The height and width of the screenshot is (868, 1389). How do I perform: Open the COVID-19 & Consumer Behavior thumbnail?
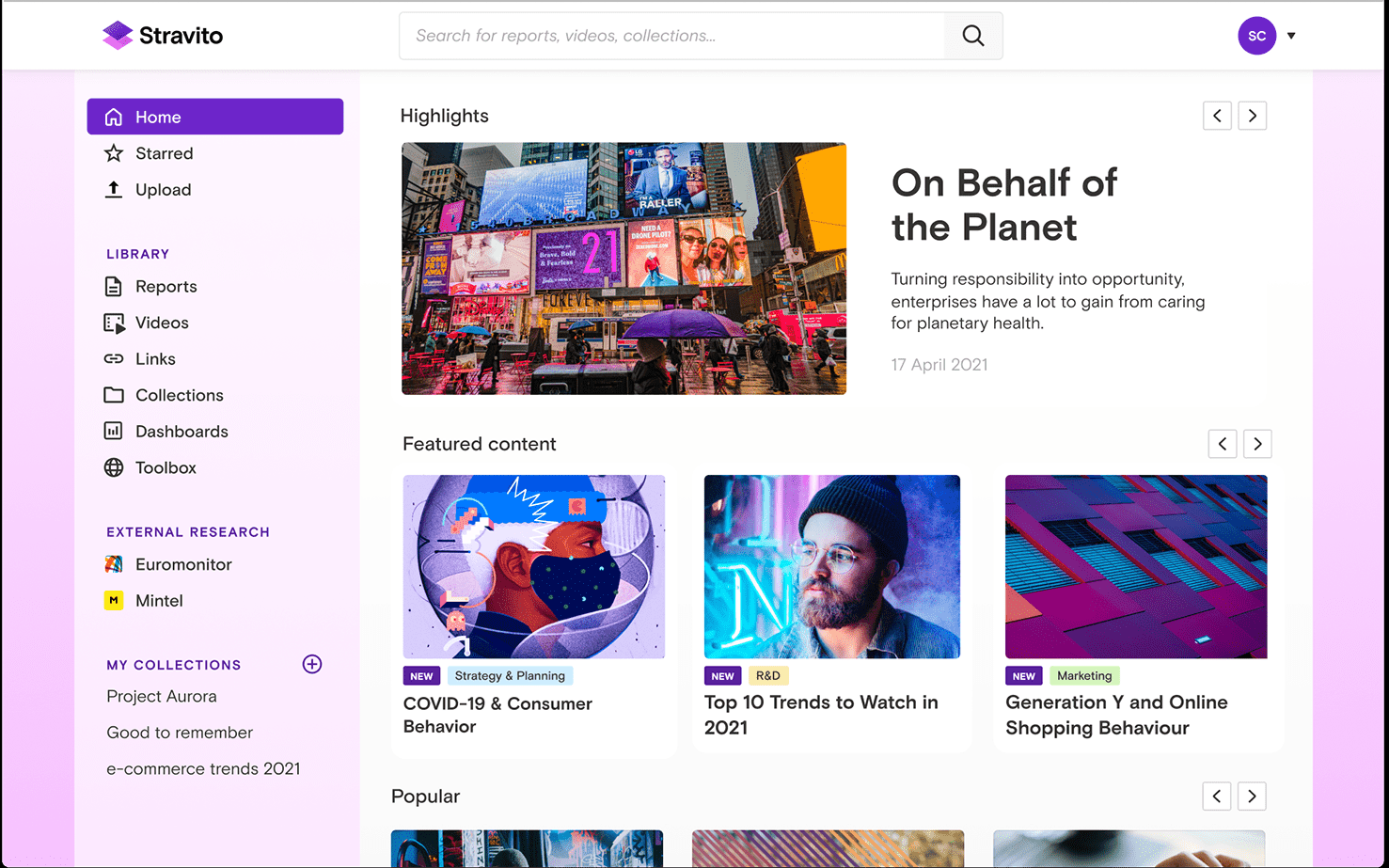(x=534, y=566)
